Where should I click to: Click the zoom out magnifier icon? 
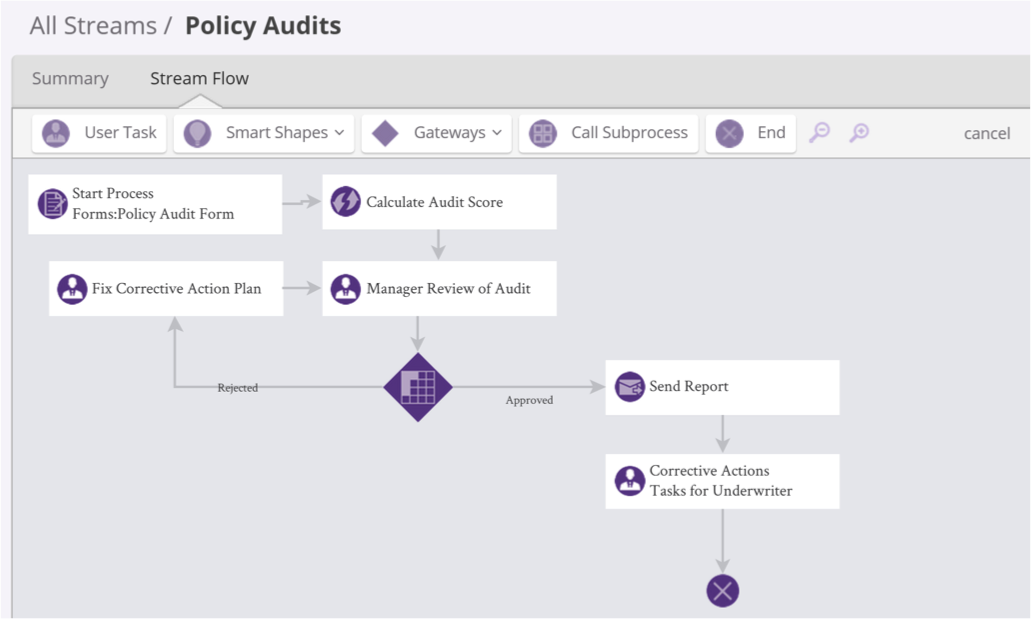(x=820, y=132)
